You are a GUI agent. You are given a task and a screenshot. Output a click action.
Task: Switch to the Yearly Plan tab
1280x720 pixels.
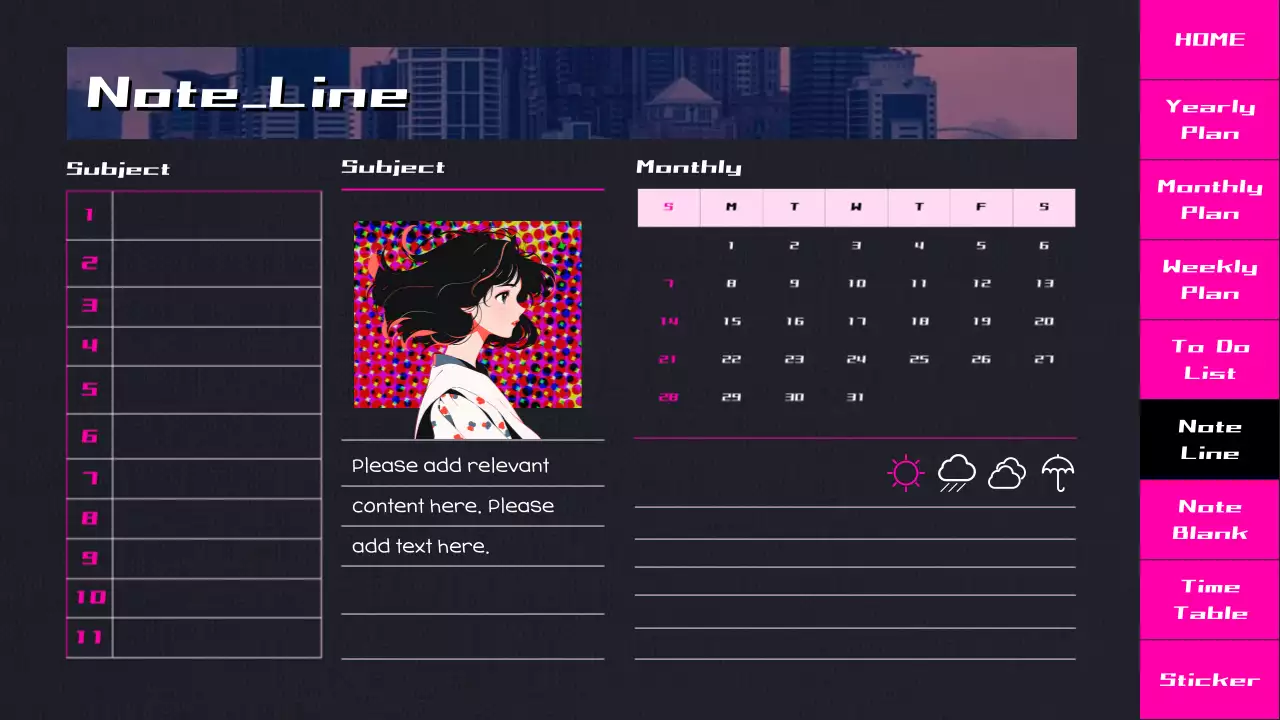pos(1209,120)
